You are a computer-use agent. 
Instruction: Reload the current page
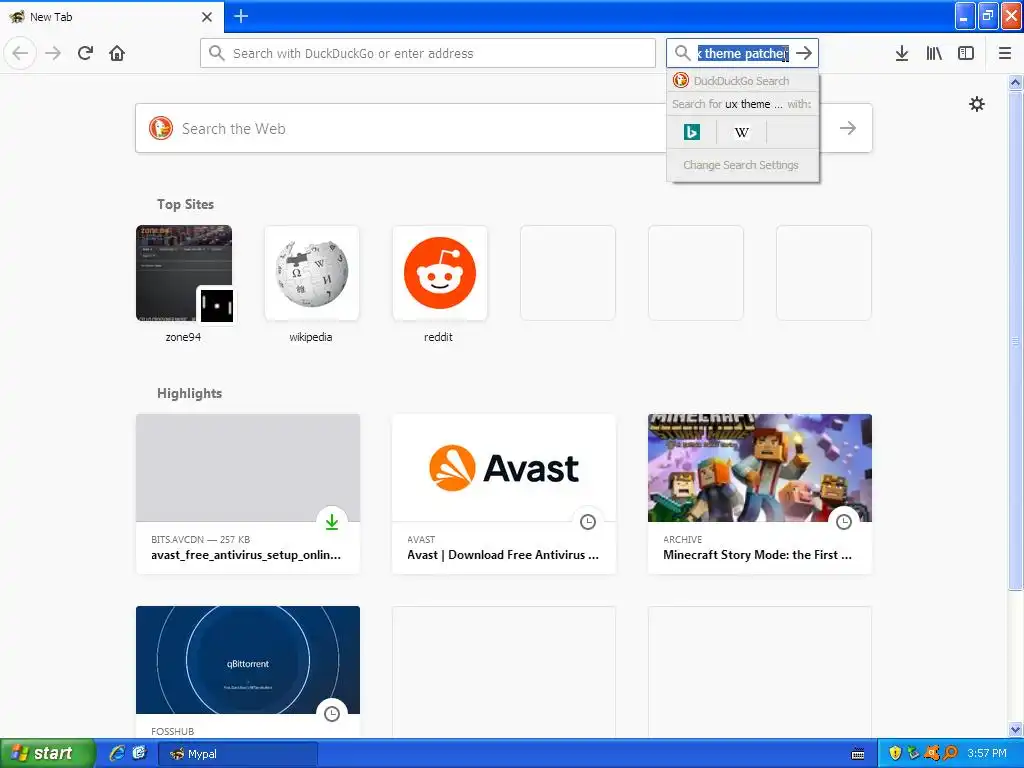(x=85, y=53)
